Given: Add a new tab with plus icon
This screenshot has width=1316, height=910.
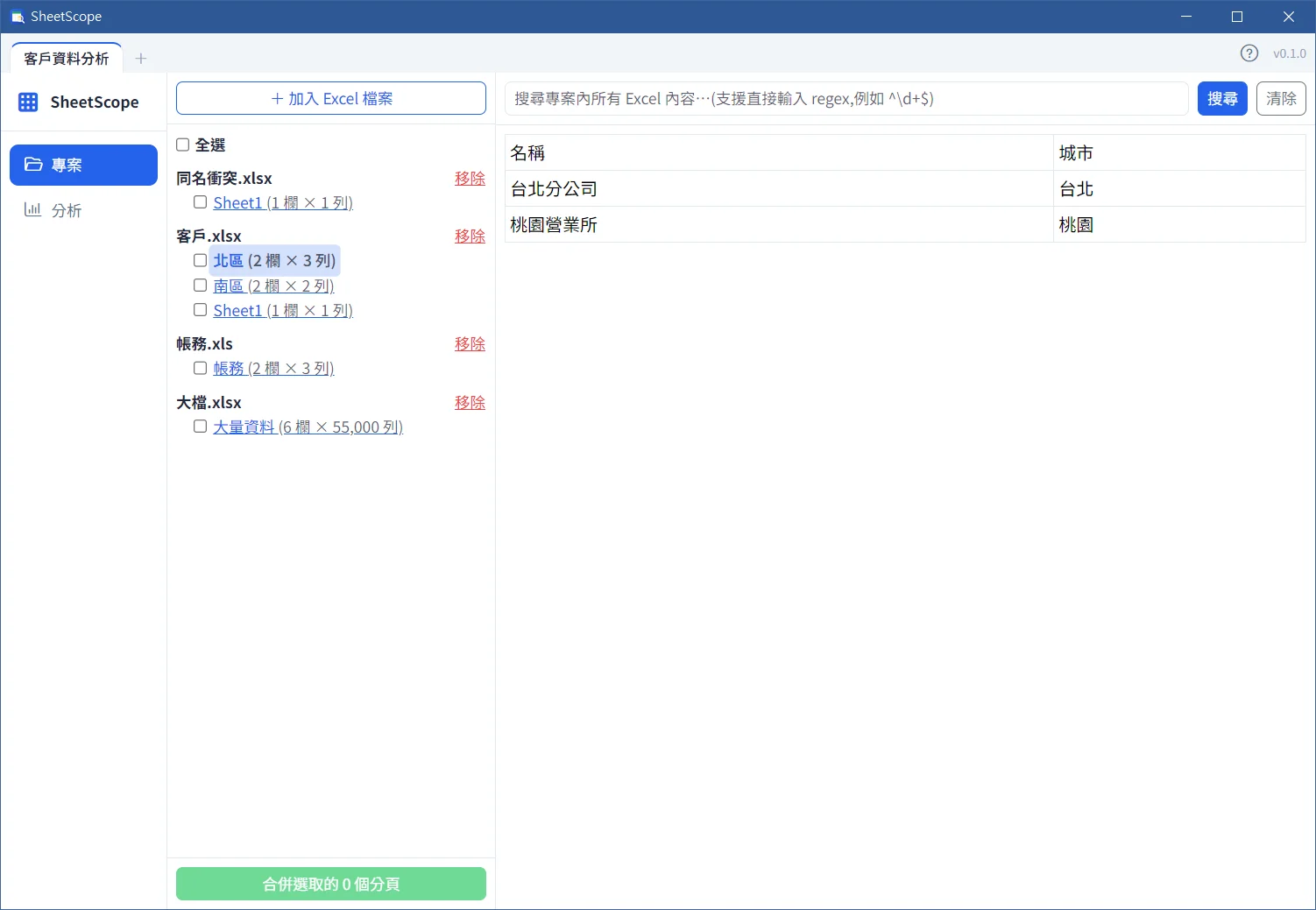Looking at the screenshot, I should click(x=141, y=59).
